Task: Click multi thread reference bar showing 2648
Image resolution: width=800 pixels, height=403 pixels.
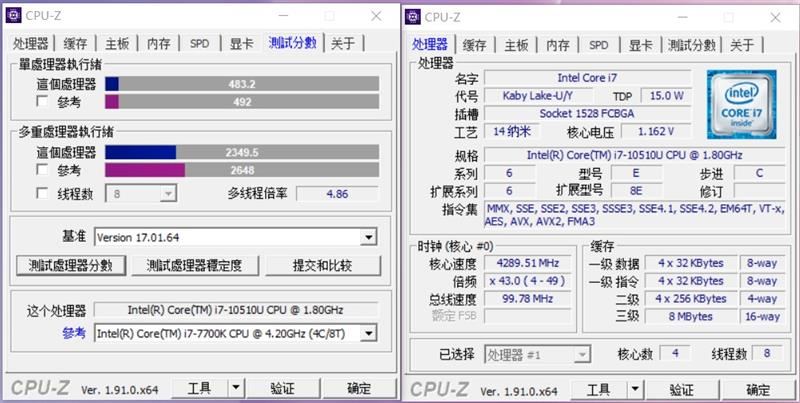Action: [x=242, y=170]
